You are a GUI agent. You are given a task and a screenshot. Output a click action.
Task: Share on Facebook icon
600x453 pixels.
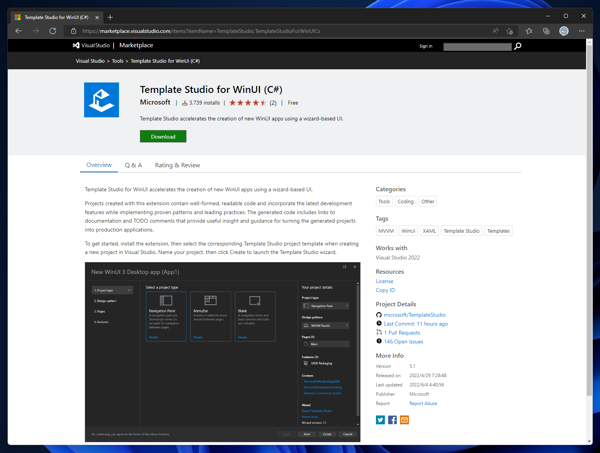tap(392, 420)
